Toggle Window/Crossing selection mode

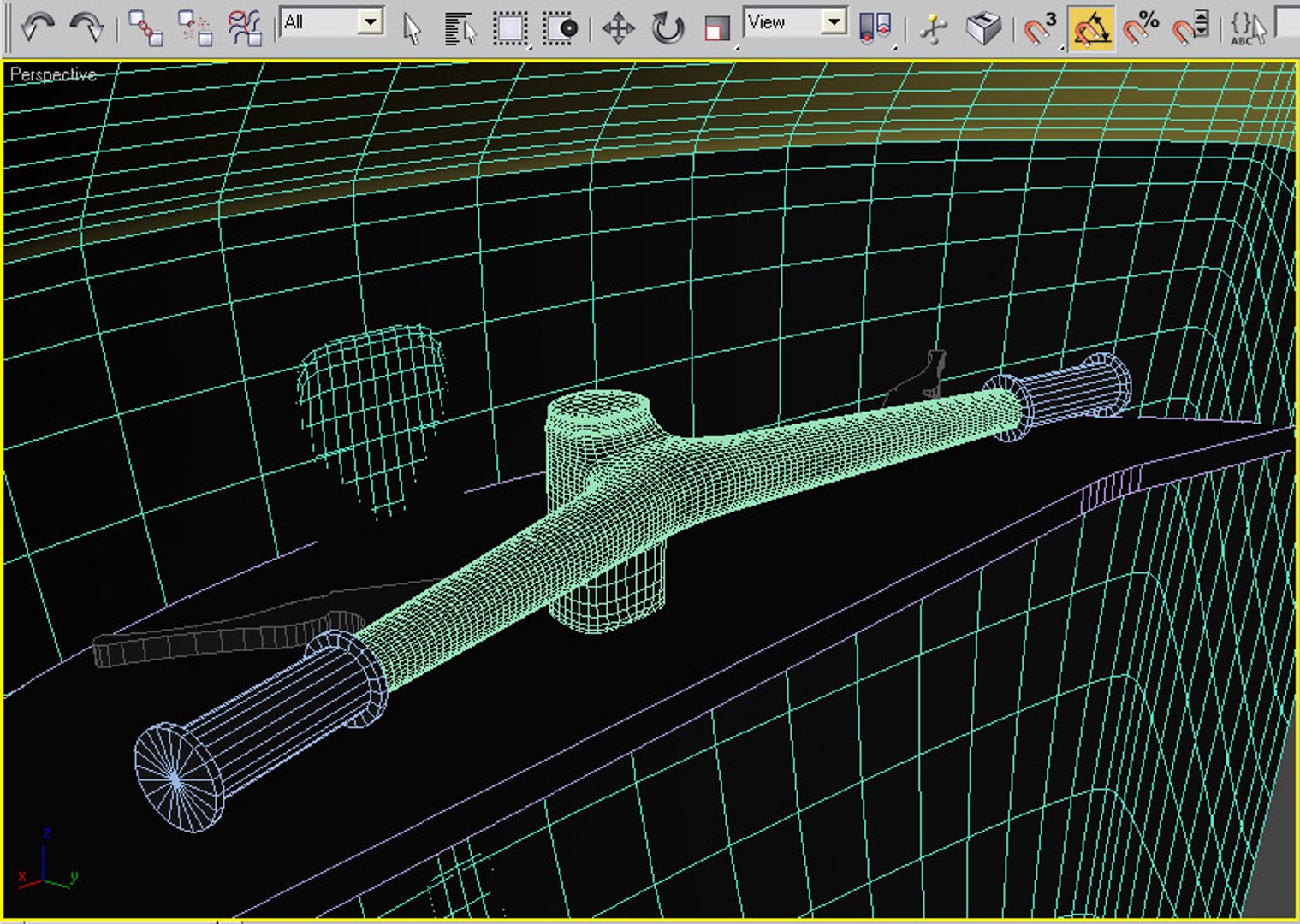coord(560,28)
